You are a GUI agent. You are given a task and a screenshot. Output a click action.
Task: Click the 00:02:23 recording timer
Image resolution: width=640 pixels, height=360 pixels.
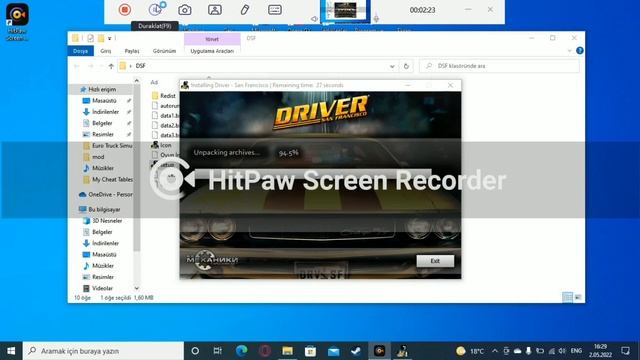(422, 10)
